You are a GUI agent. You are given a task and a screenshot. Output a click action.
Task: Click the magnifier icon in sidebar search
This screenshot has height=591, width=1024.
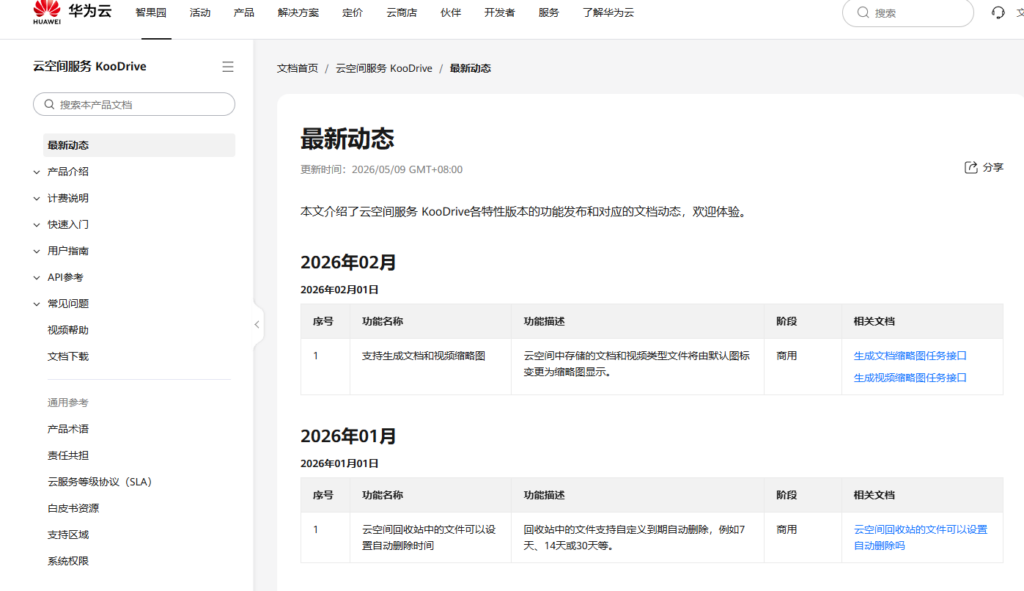point(49,104)
